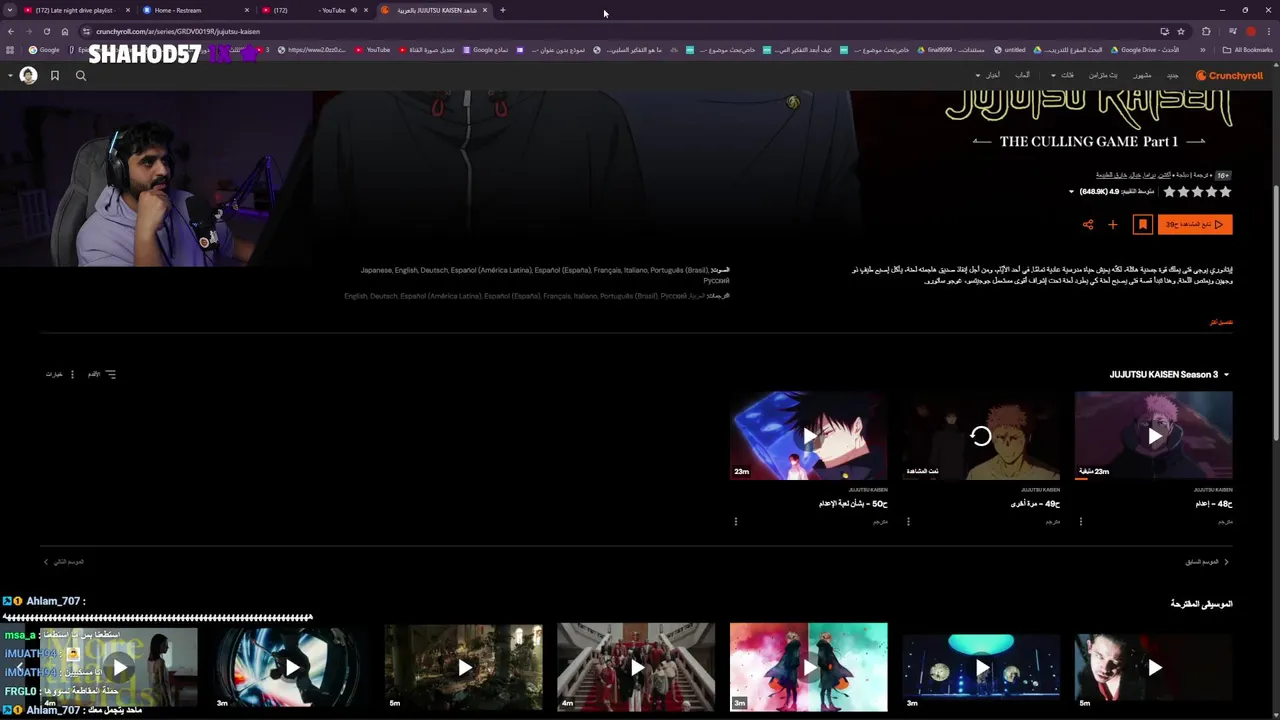The image size is (1280, 720).
Task: Click the Crunchyroll logo
Action: (1229, 76)
